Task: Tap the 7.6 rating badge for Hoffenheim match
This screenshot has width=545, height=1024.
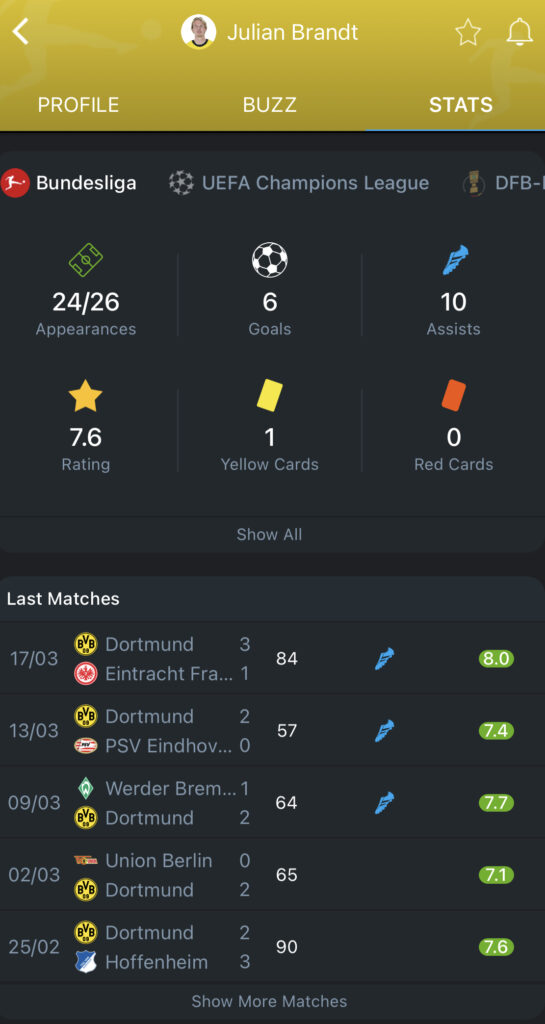Action: tap(496, 947)
